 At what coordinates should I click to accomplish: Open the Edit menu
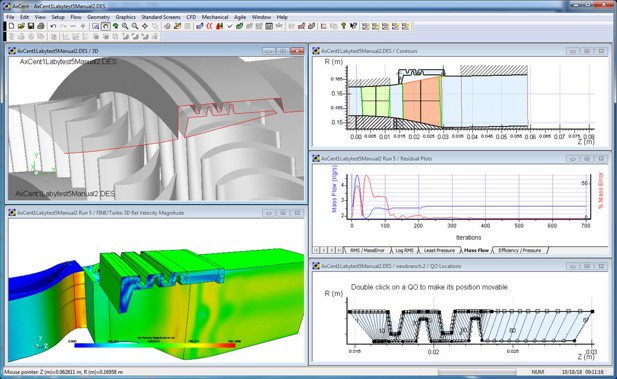tap(24, 17)
